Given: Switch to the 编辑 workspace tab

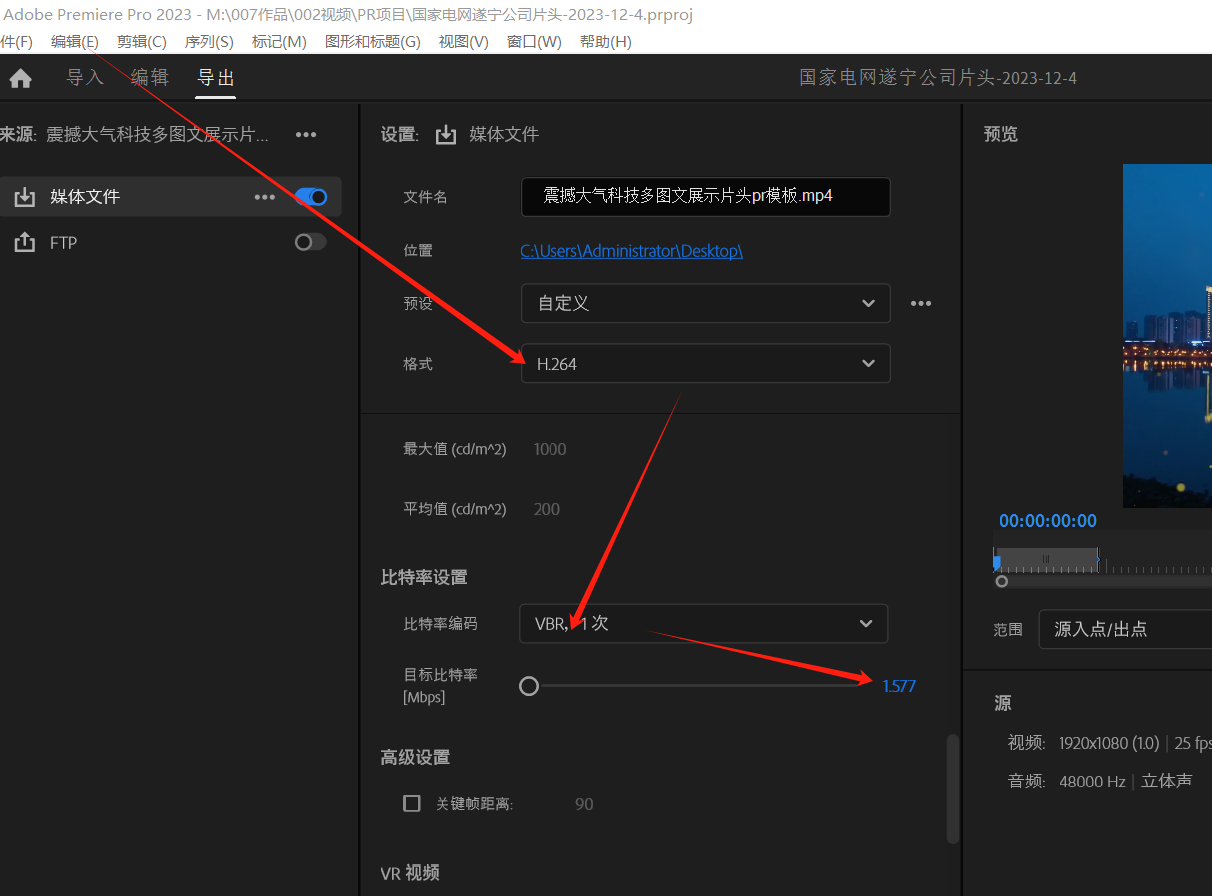Looking at the screenshot, I should pos(150,78).
